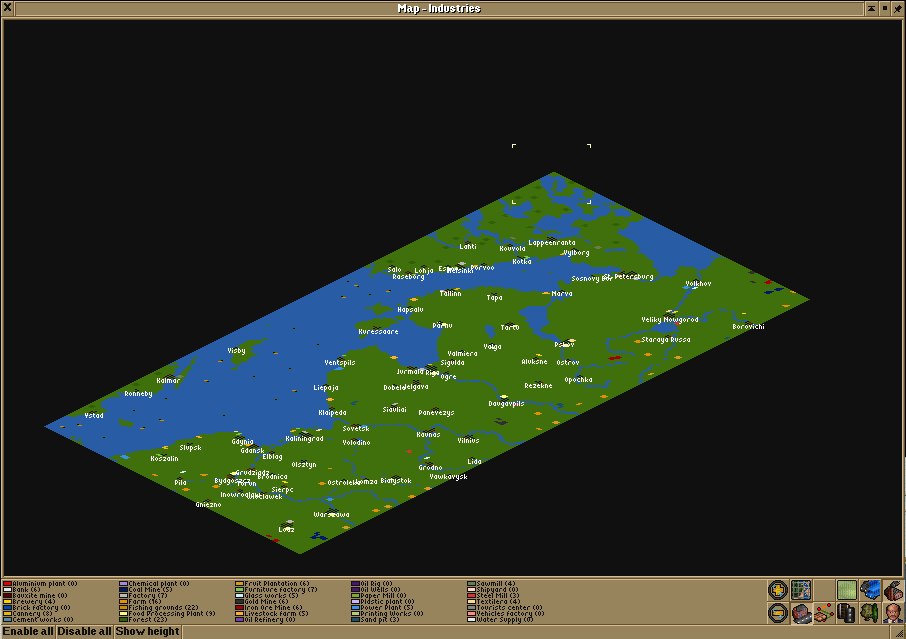Click Kaliningrad town label on map
The height and width of the screenshot is (639, 906).
pos(305,439)
